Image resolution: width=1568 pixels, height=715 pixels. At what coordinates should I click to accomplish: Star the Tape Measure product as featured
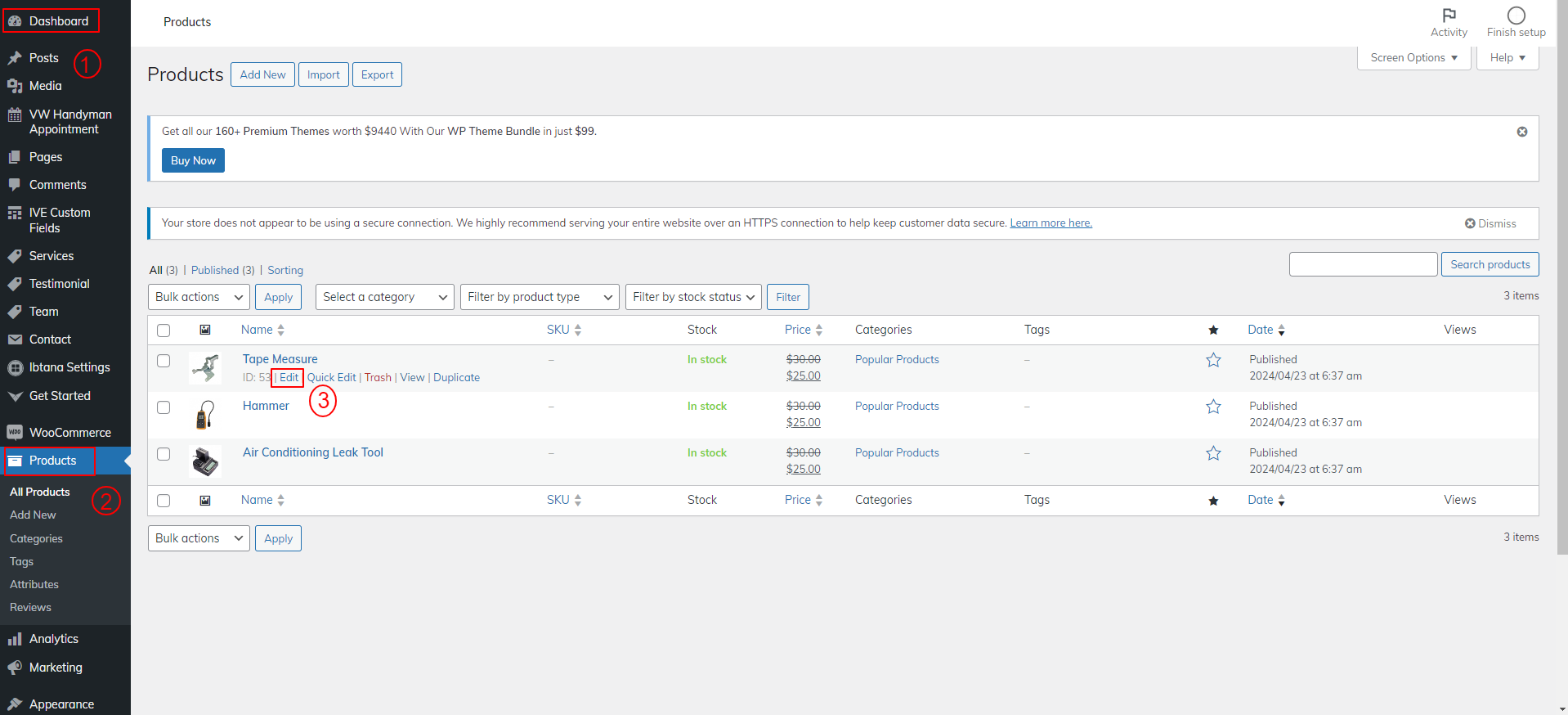click(1213, 360)
